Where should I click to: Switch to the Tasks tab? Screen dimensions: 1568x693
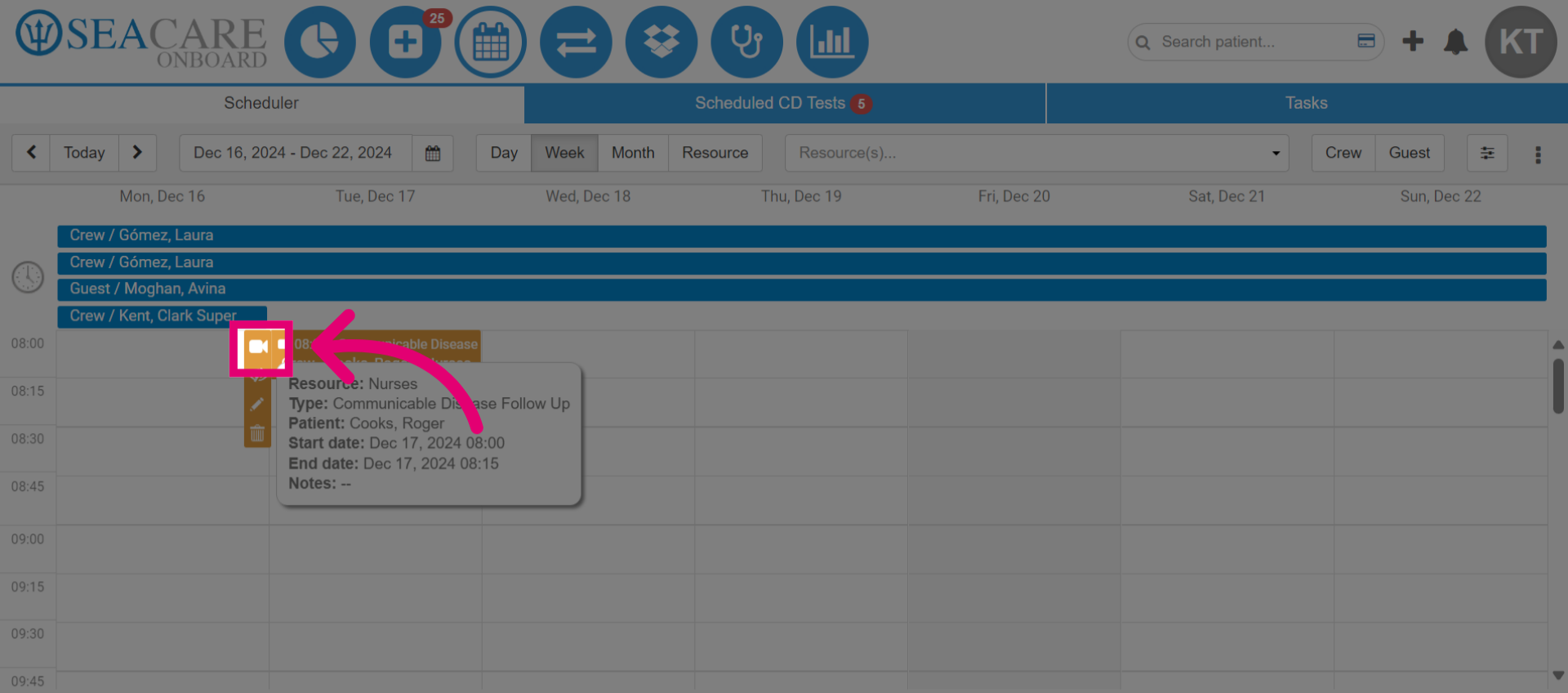(x=1307, y=103)
